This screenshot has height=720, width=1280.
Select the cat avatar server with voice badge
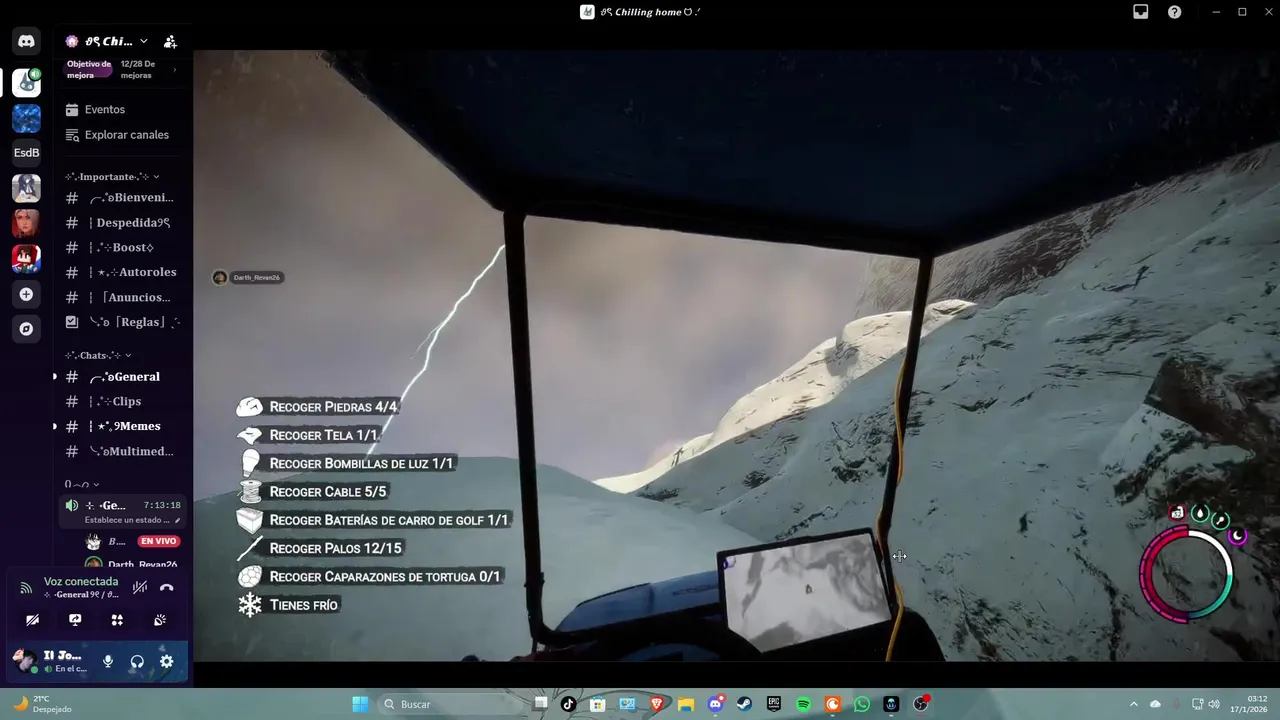coord(27,83)
